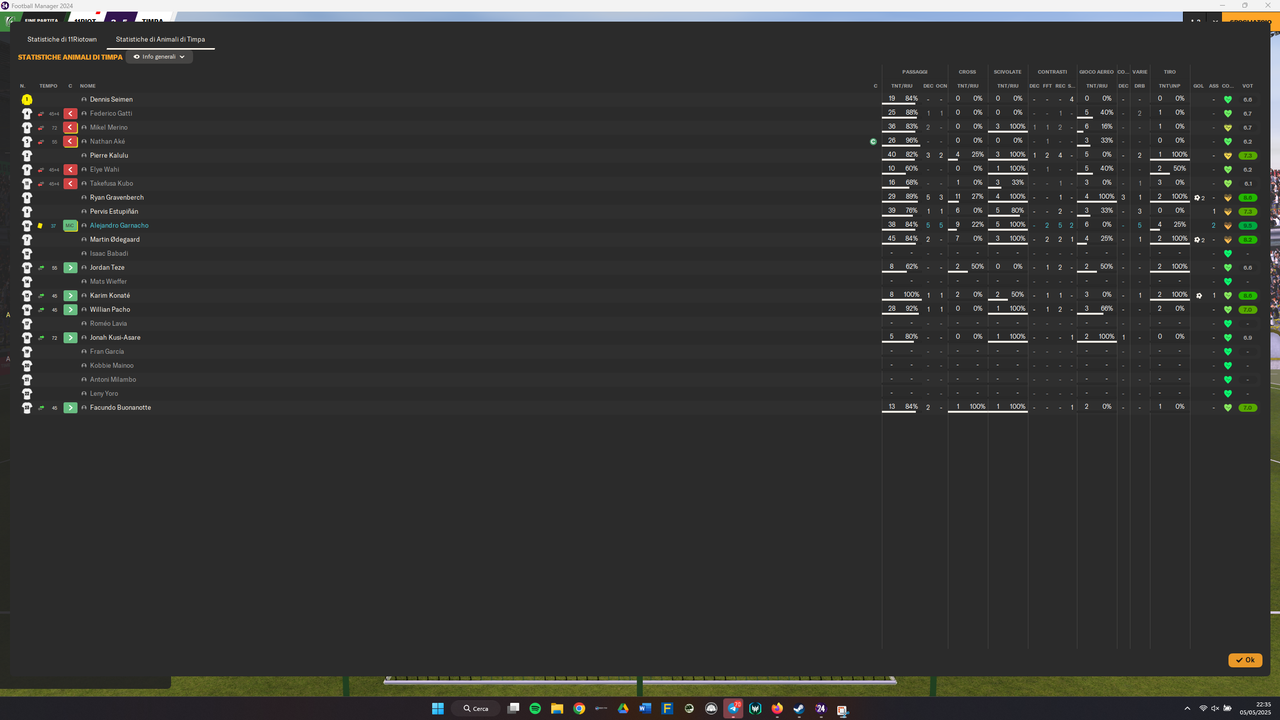This screenshot has width=1280, height=720.
Task: Click the taskbar clock showing 22:35
Action: pyautogui.click(x=1256, y=708)
